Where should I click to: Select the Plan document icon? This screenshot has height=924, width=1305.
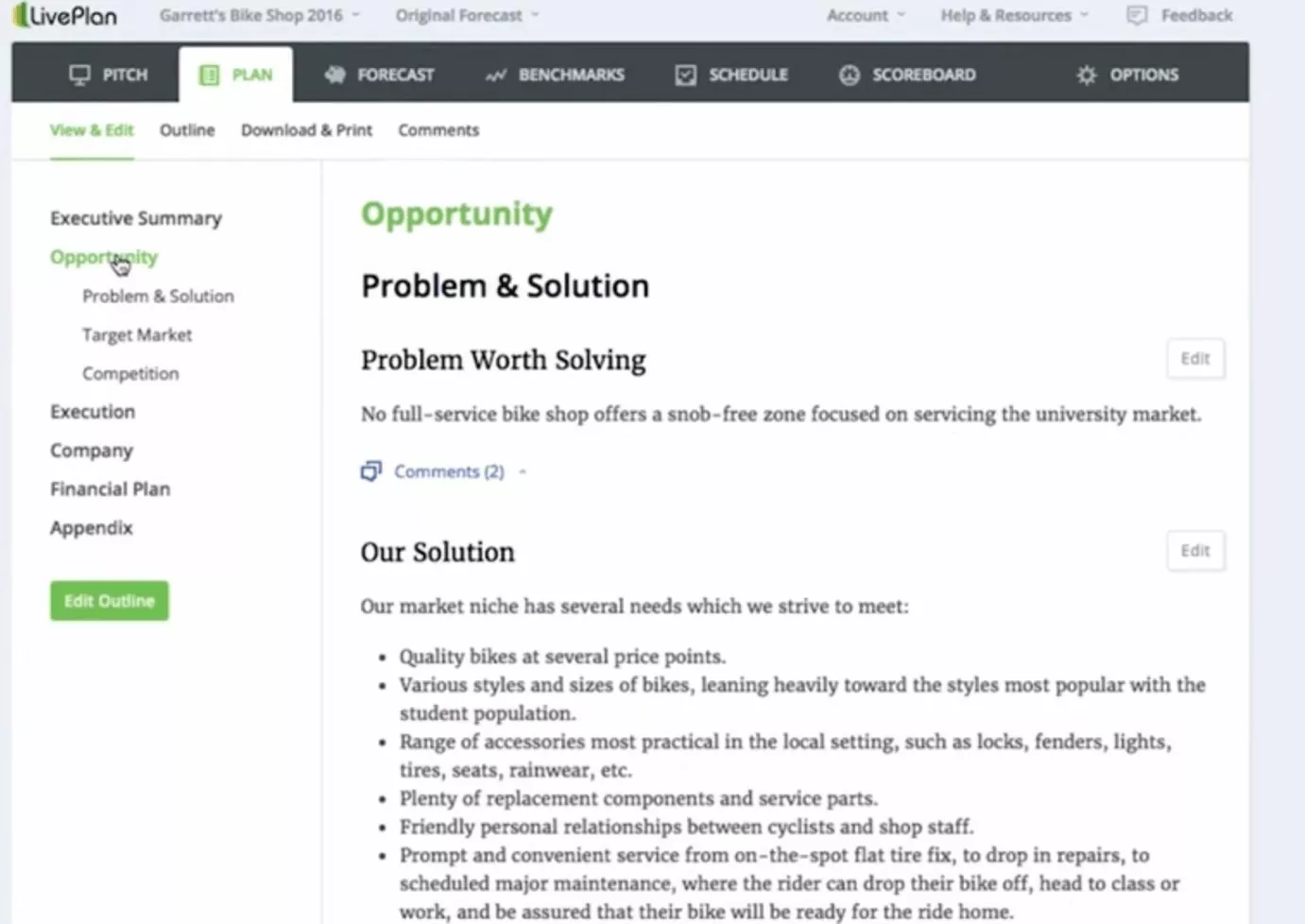coord(209,74)
